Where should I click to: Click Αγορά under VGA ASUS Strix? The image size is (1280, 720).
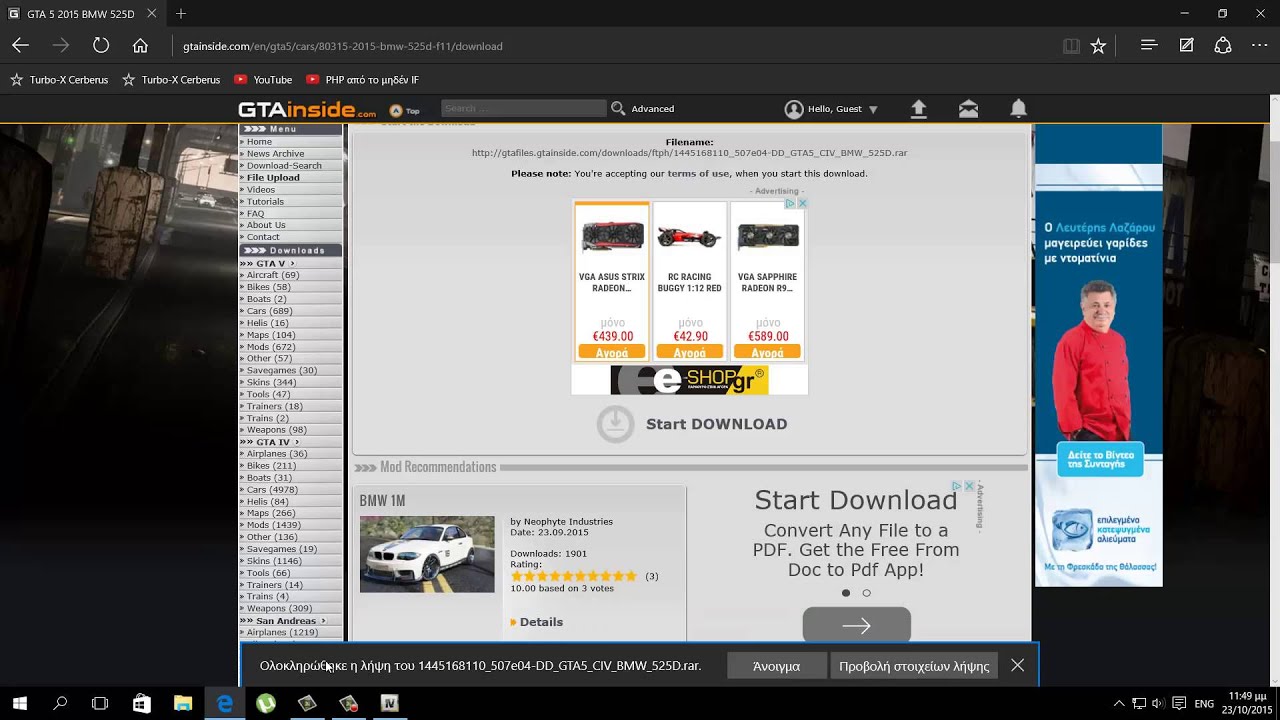pos(612,352)
